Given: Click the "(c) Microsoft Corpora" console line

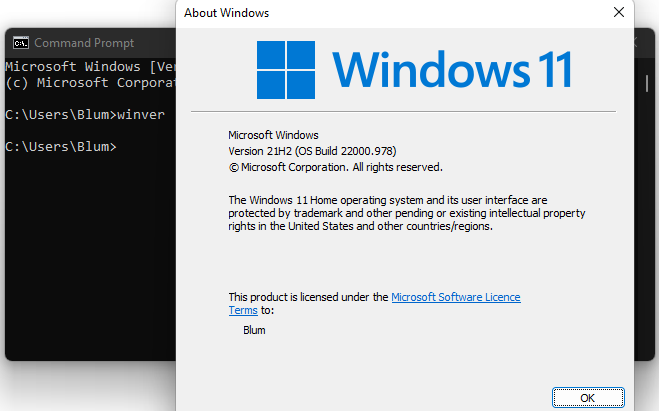Looking at the screenshot, I should pyautogui.click(x=90, y=81).
